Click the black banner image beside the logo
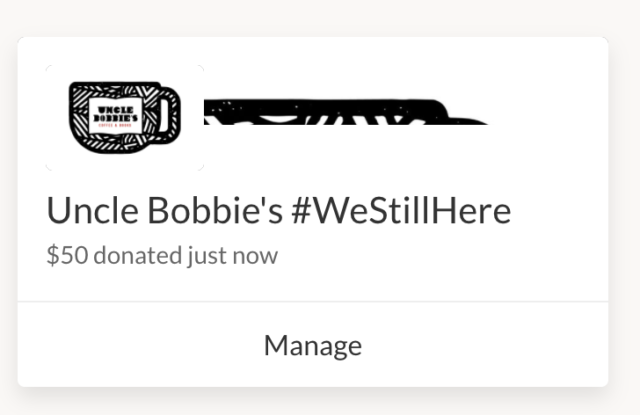 coord(346,112)
